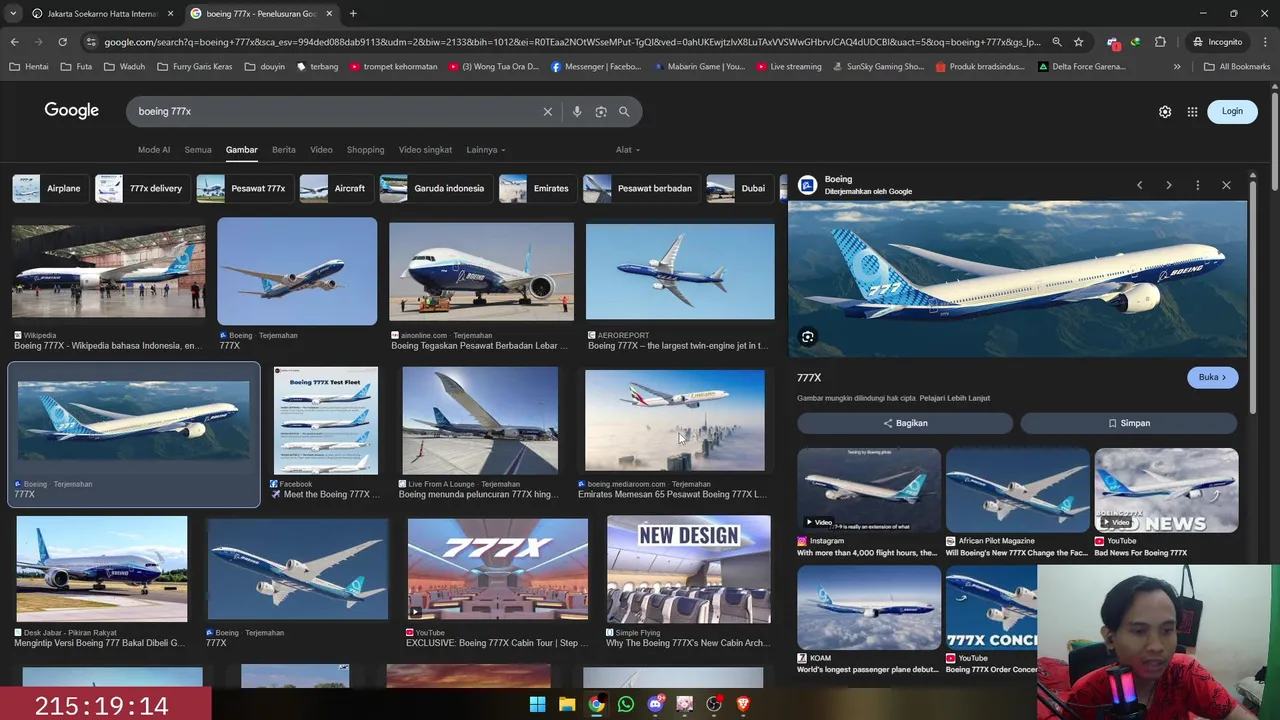Open the YouTube 777X Cabin Tour thumbnail

coord(498,569)
